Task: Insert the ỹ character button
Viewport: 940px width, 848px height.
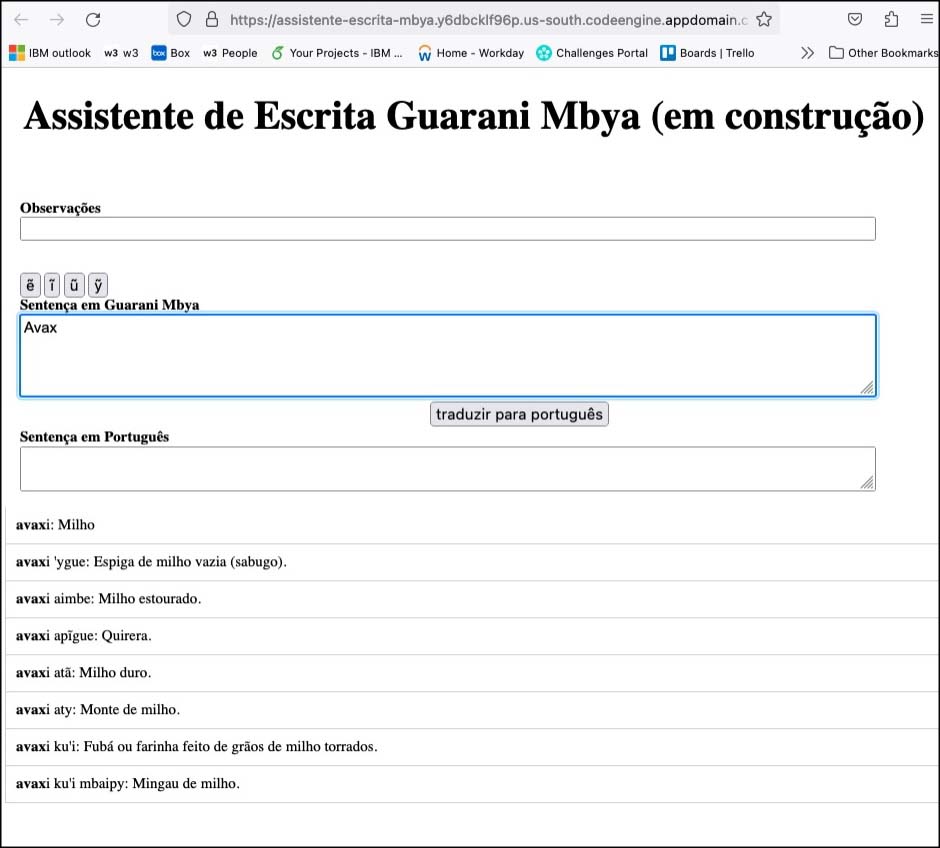Action: pyautogui.click(x=98, y=285)
